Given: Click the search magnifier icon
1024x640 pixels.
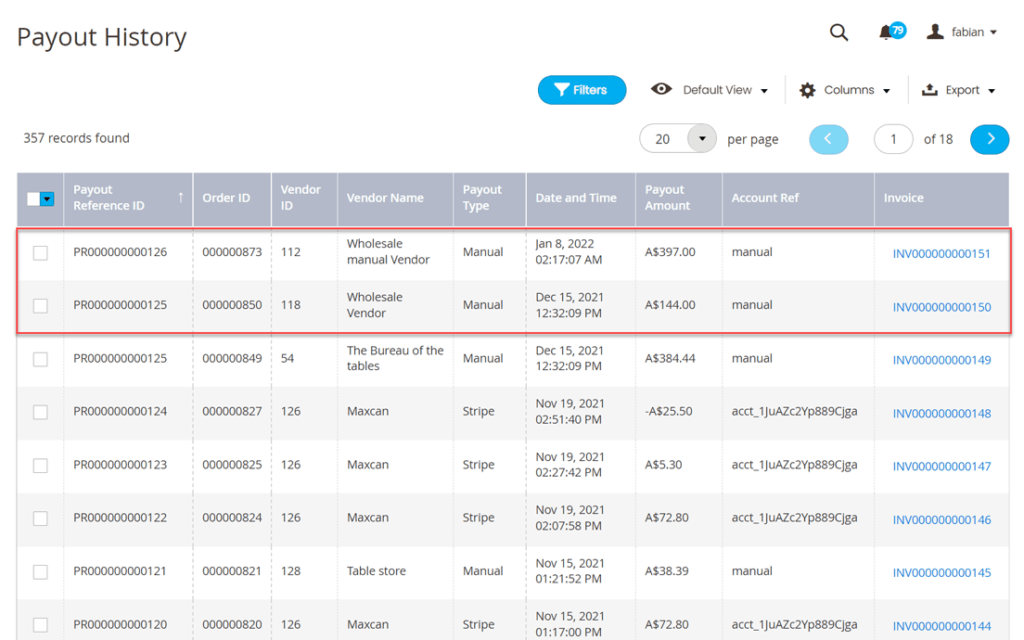Looking at the screenshot, I should coord(839,32).
